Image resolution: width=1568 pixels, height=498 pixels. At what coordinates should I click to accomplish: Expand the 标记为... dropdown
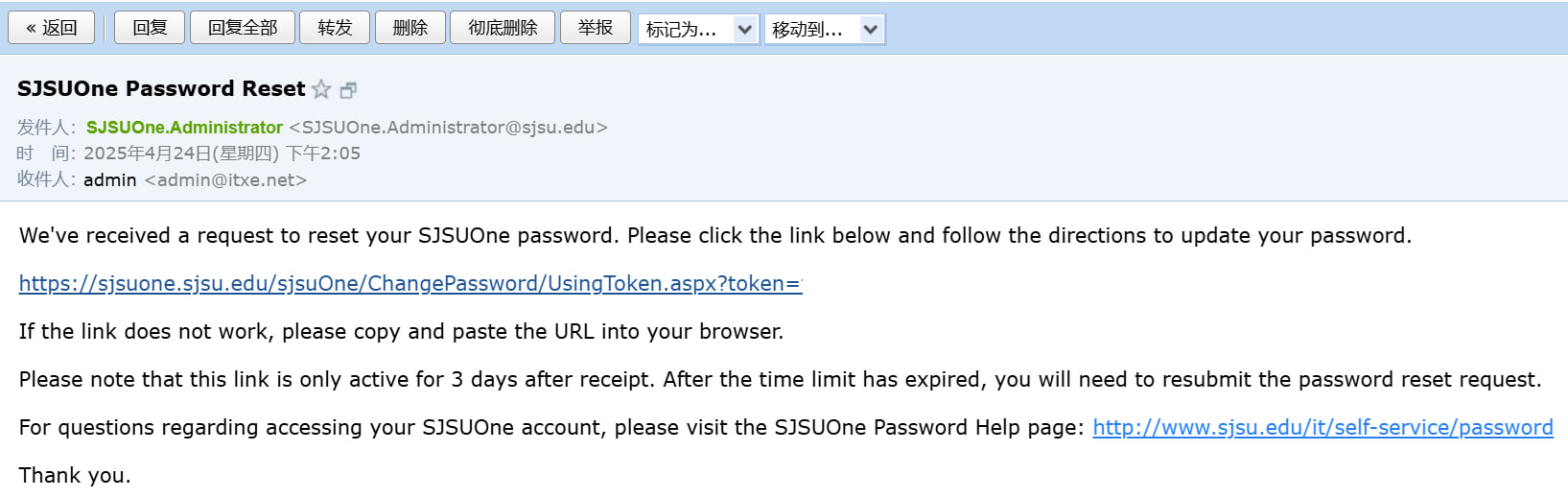pos(698,29)
